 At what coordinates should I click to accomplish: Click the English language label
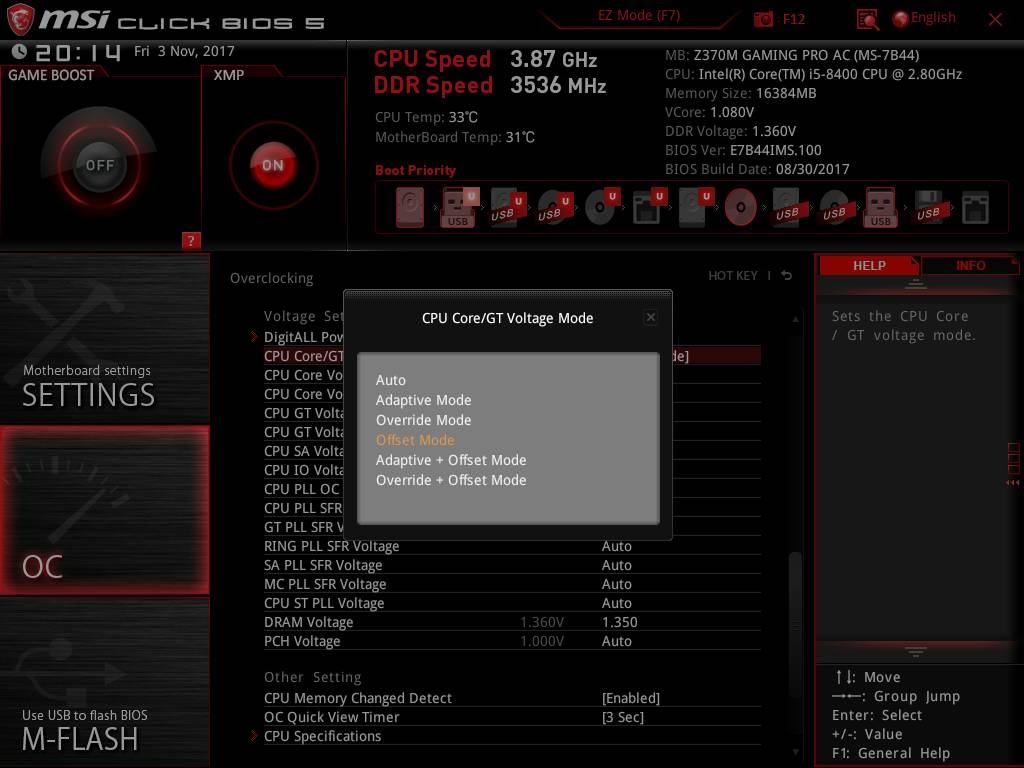933,18
